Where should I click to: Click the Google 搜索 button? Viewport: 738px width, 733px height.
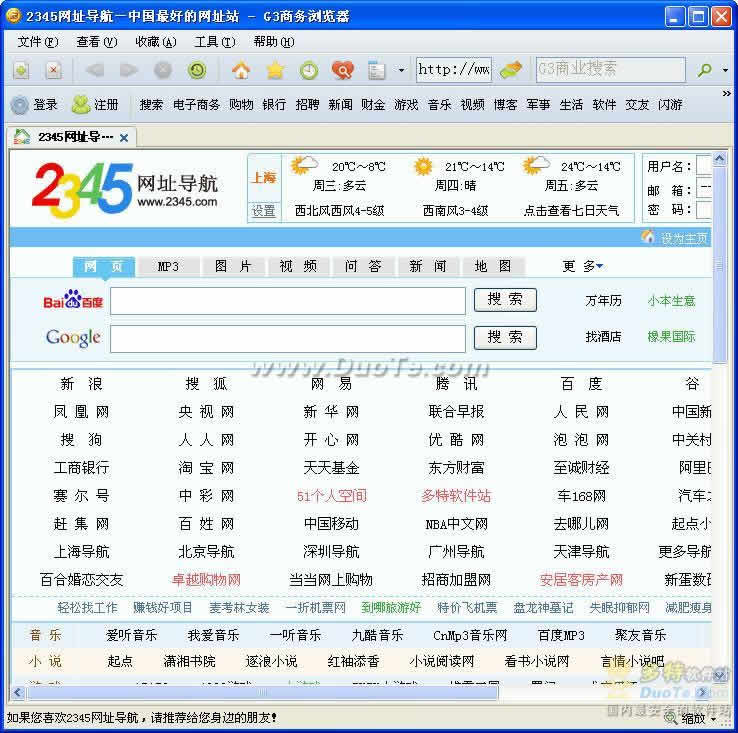(505, 338)
